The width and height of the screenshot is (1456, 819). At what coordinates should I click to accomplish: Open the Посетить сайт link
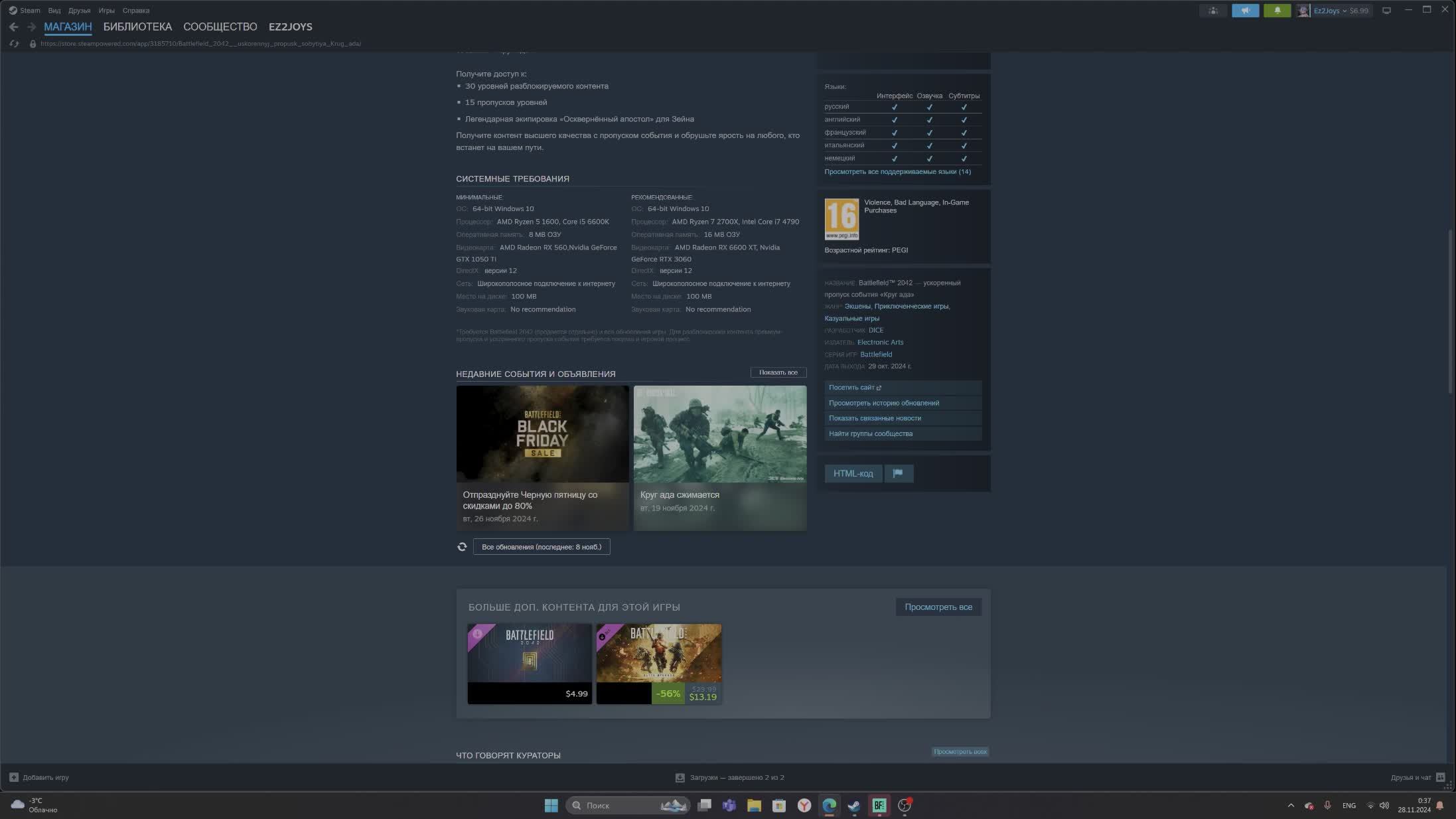click(x=903, y=388)
